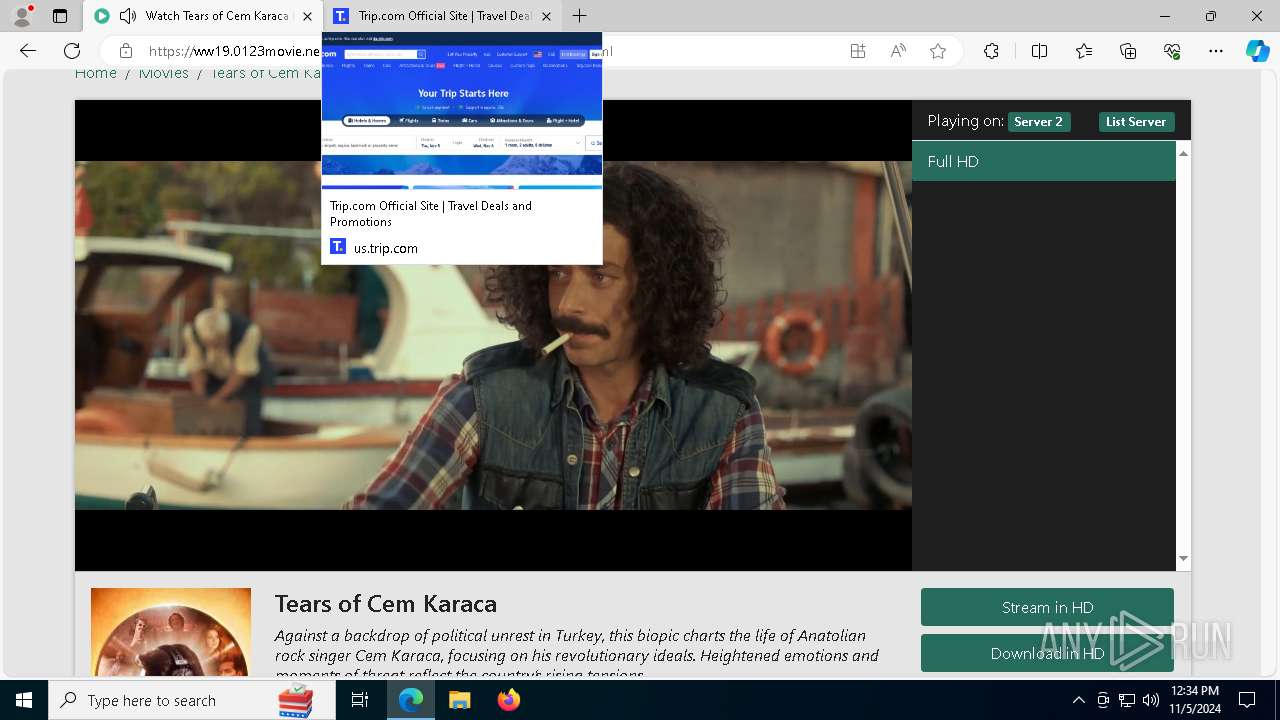
Task: Select Server 2 button
Action: [x=1038, y=122]
